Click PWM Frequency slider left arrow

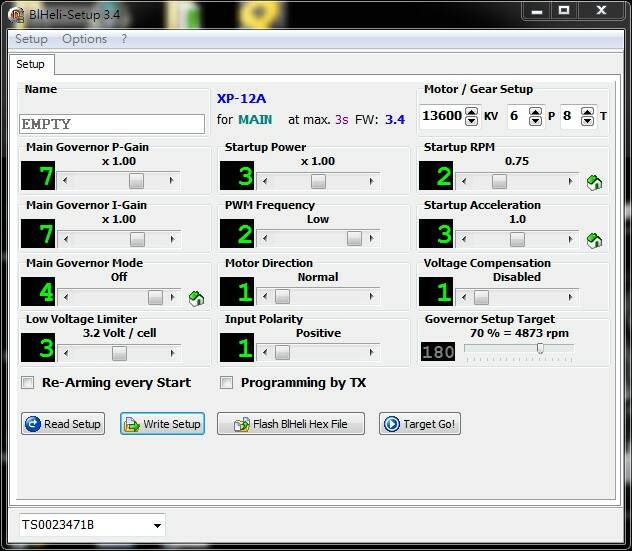[x=264, y=238]
